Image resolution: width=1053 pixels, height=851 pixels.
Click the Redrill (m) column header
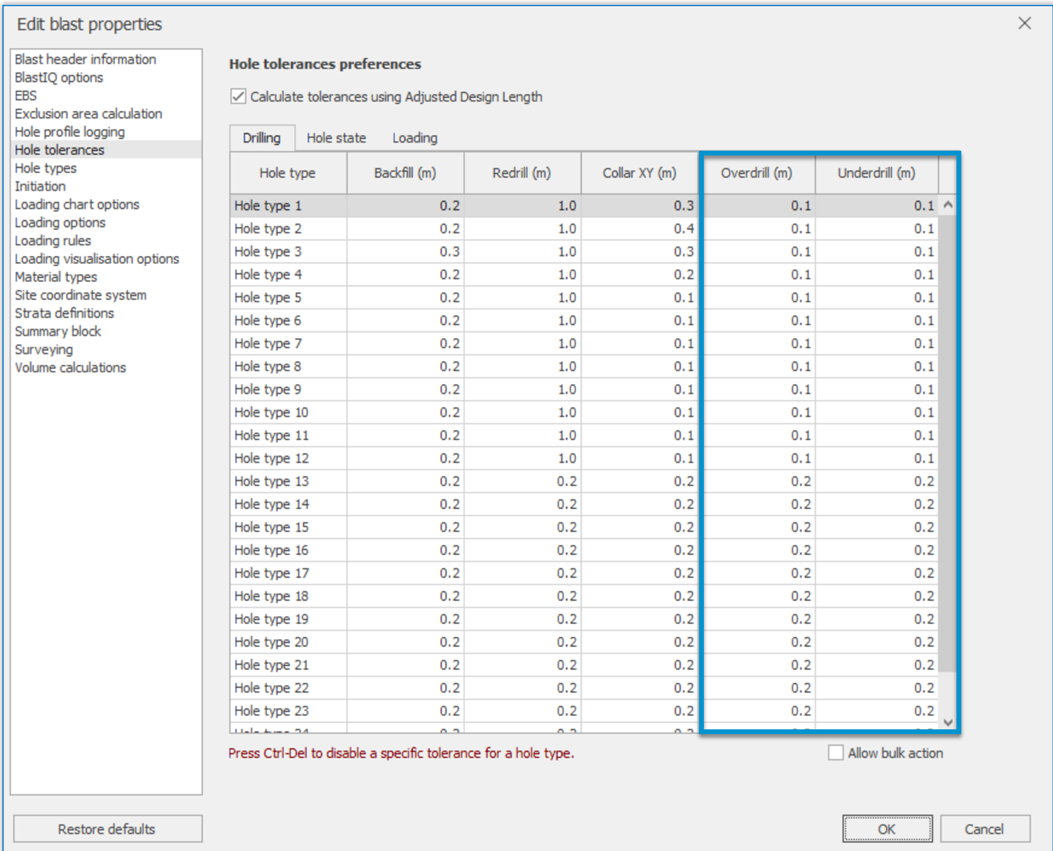(522, 173)
